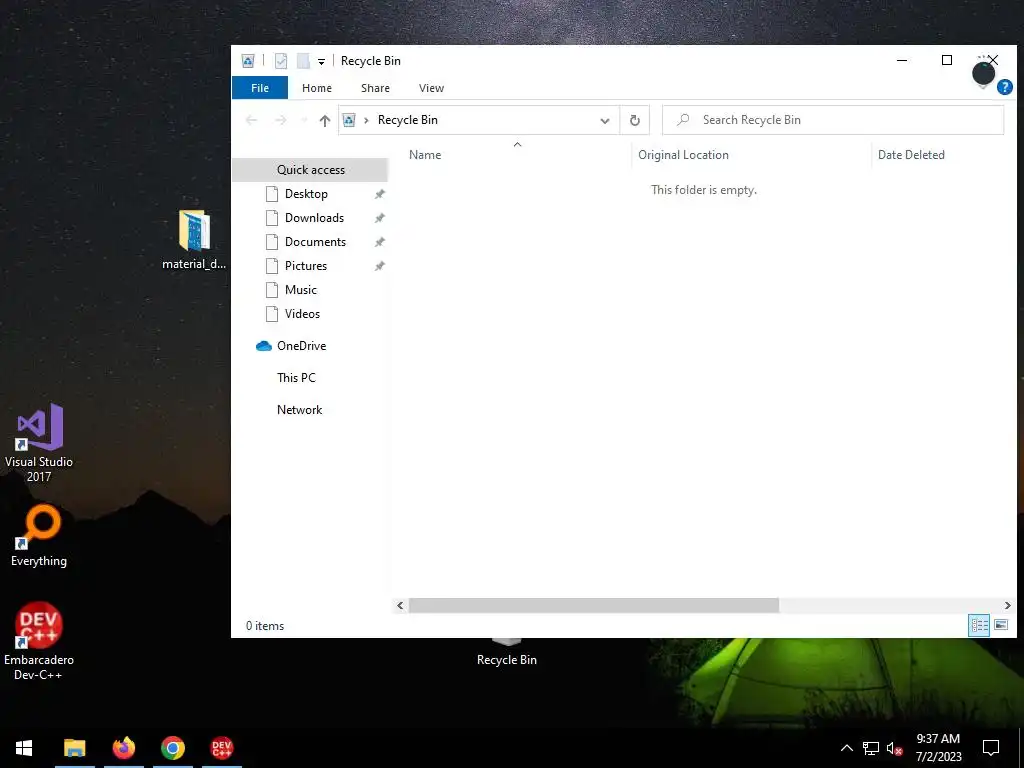Viewport: 1024px width, 768px height.
Task: Open File Explorer from the taskbar
Action: (x=74, y=748)
